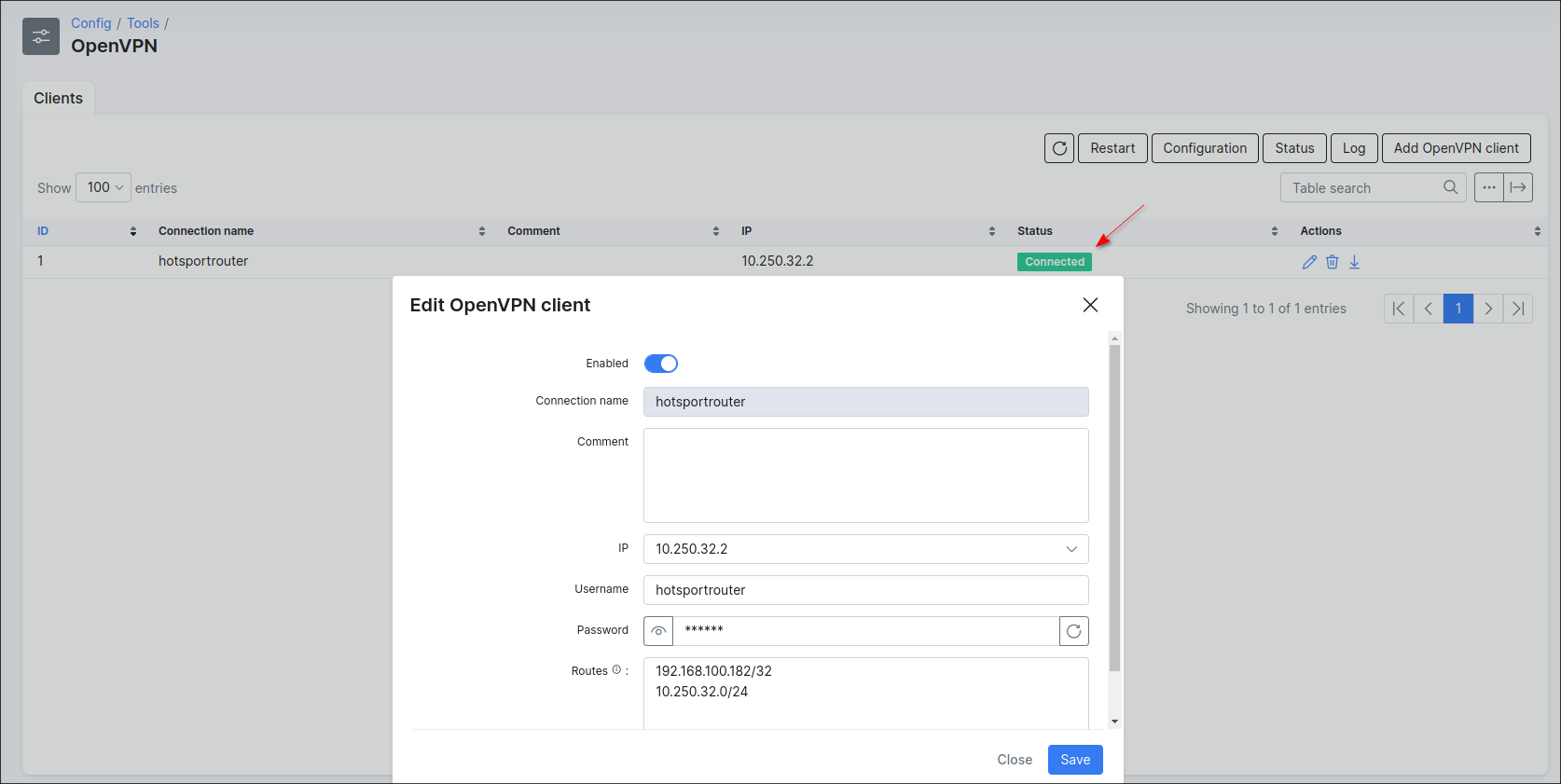Click the three-dots table options icon
Image resolution: width=1561 pixels, height=784 pixels.
(1489, 187)
